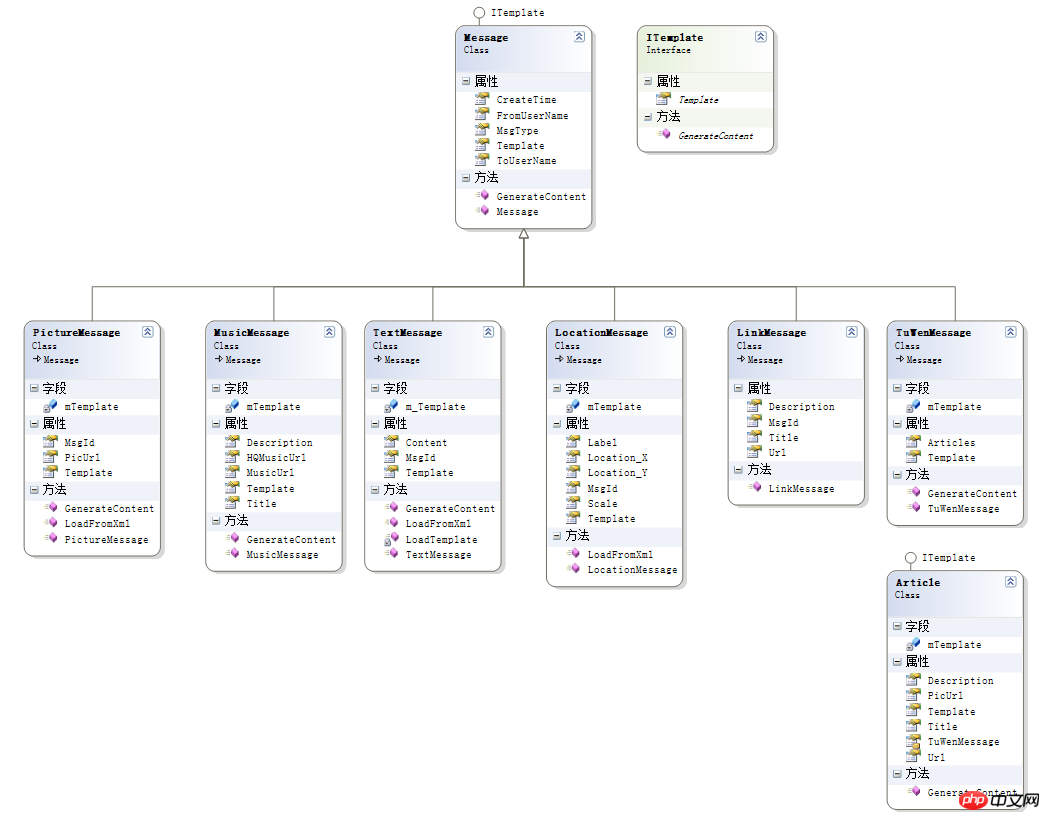
Task: Click the LoadFromXml method icon in PictureMessage
Action: pyautogui.click(x=51, y=522)
